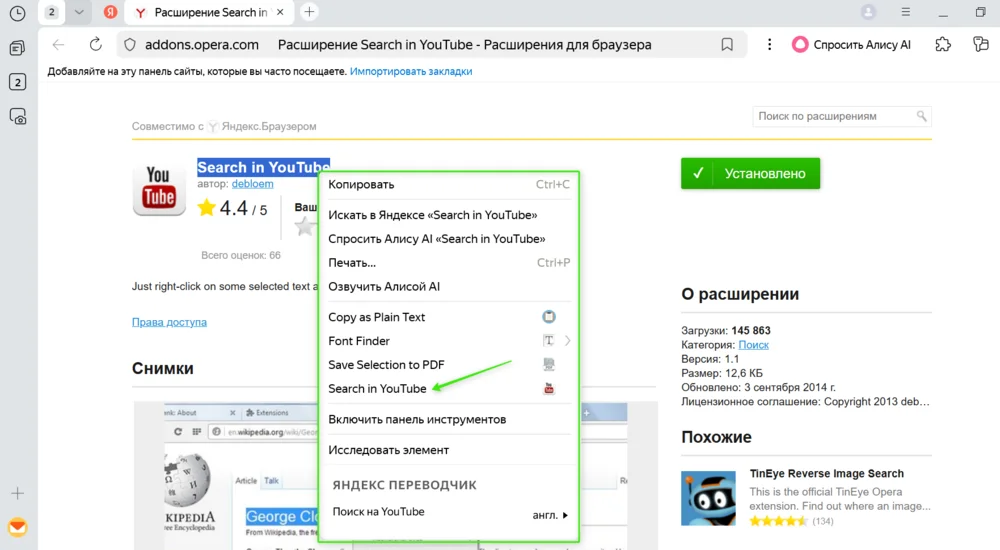Image resolution: width=1000 pixels, height=550 pixels.
Task: Click the 'Размер: 12,6 КБ' text
Action: [721, 373]
